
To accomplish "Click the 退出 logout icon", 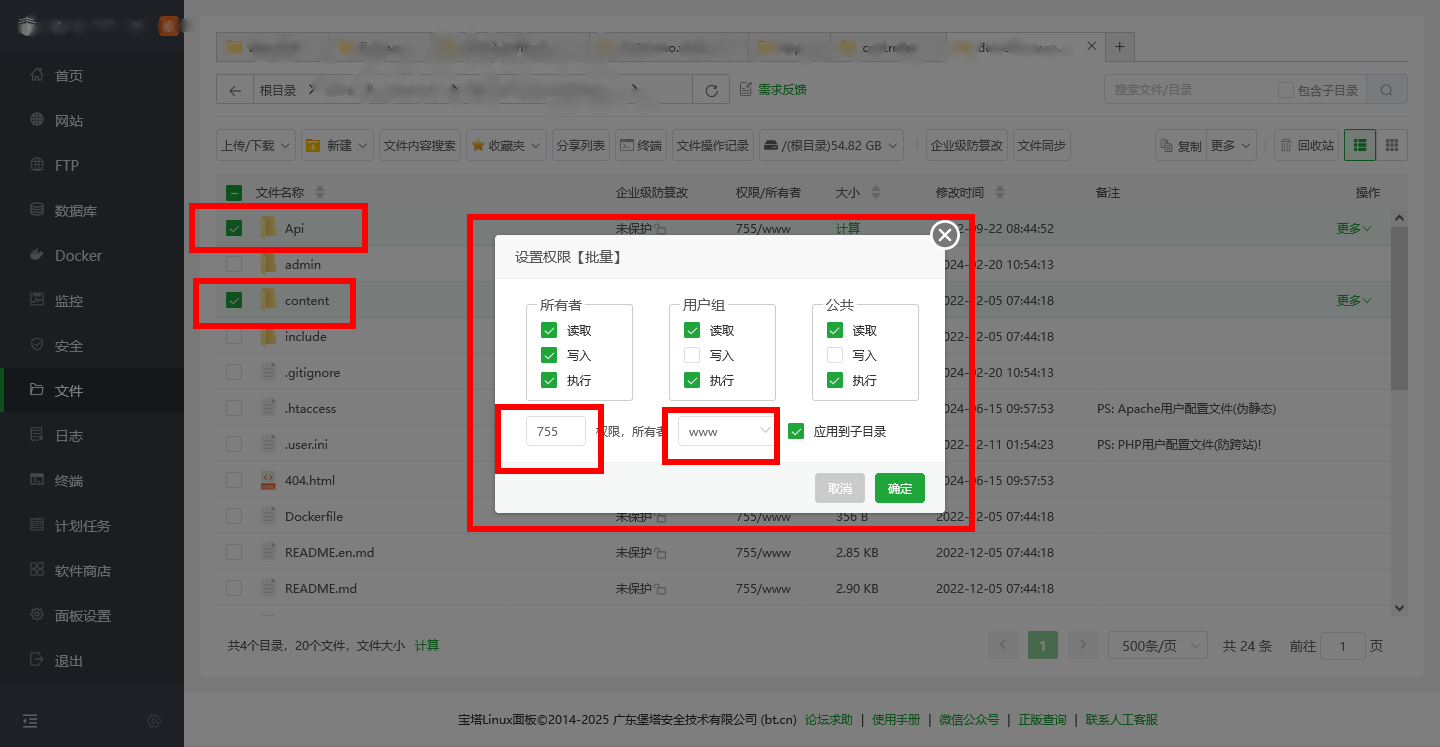I will click(37, 660).
